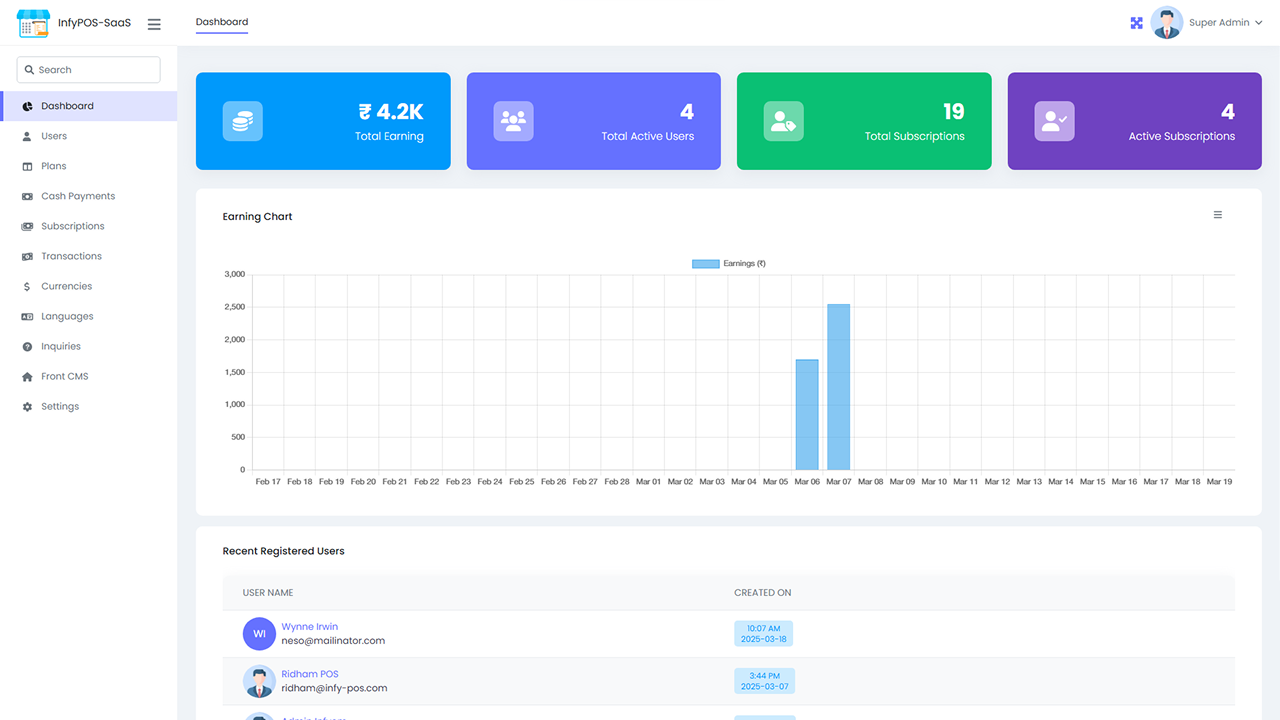
Task: Collapse the sidebar with the hamburger icon
Action: coord(154,24)
